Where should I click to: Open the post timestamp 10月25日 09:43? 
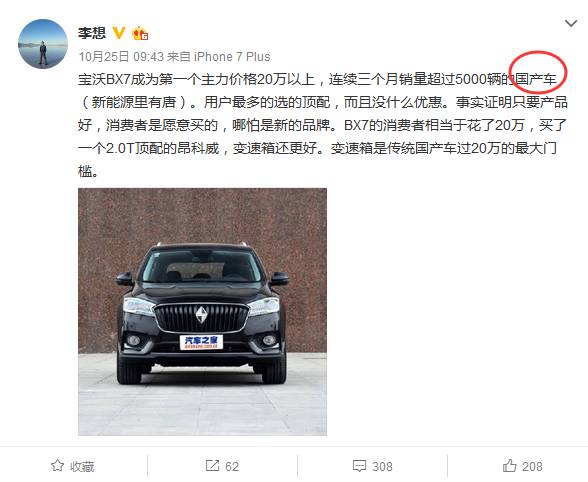click(121, 57)
